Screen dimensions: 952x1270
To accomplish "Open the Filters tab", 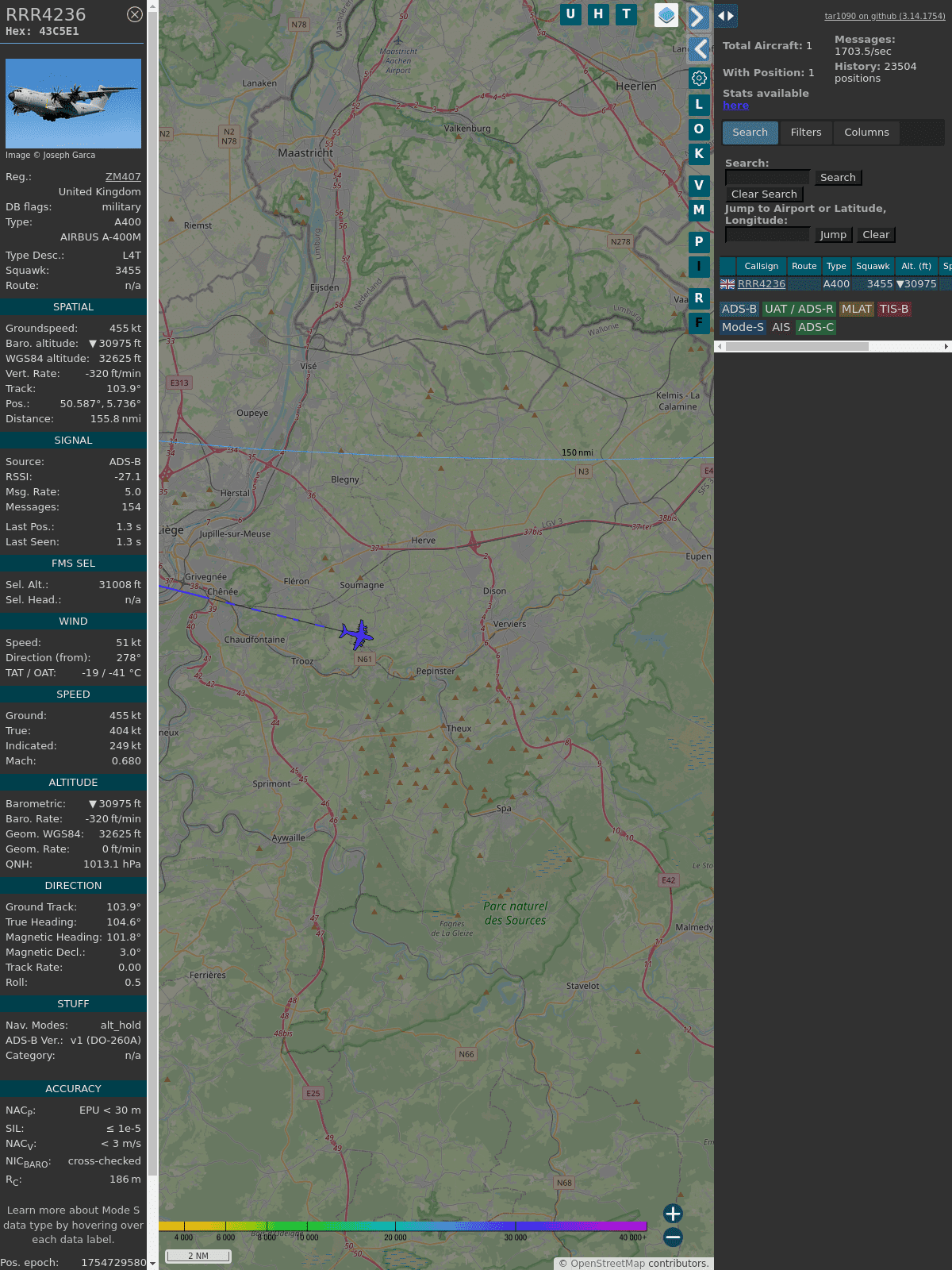I will pos(806,133).
